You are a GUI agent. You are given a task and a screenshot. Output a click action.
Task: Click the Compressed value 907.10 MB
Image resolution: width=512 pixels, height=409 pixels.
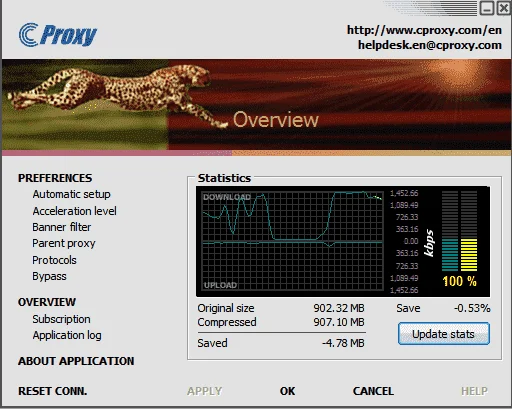click(x=339, y=322)
